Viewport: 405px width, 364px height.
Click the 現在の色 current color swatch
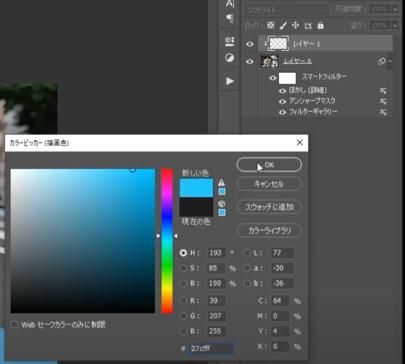click(x=196, y=207)
